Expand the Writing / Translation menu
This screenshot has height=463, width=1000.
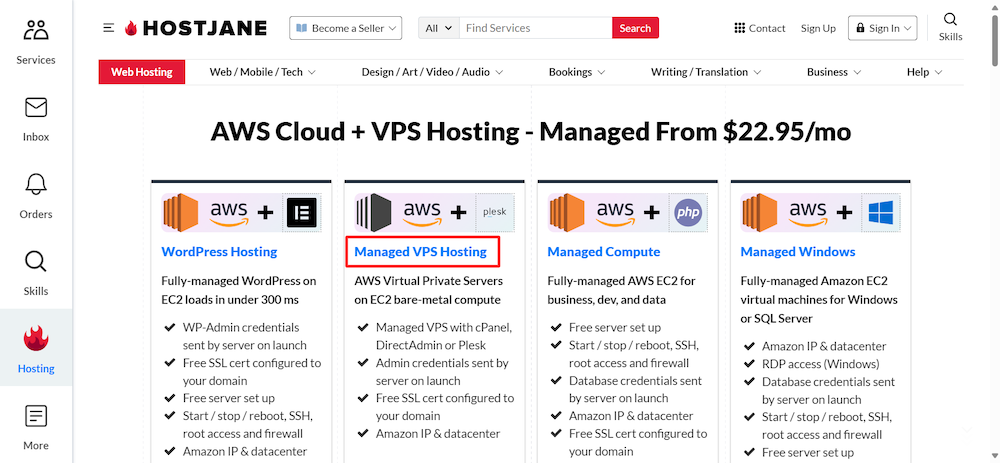point(706,72)
